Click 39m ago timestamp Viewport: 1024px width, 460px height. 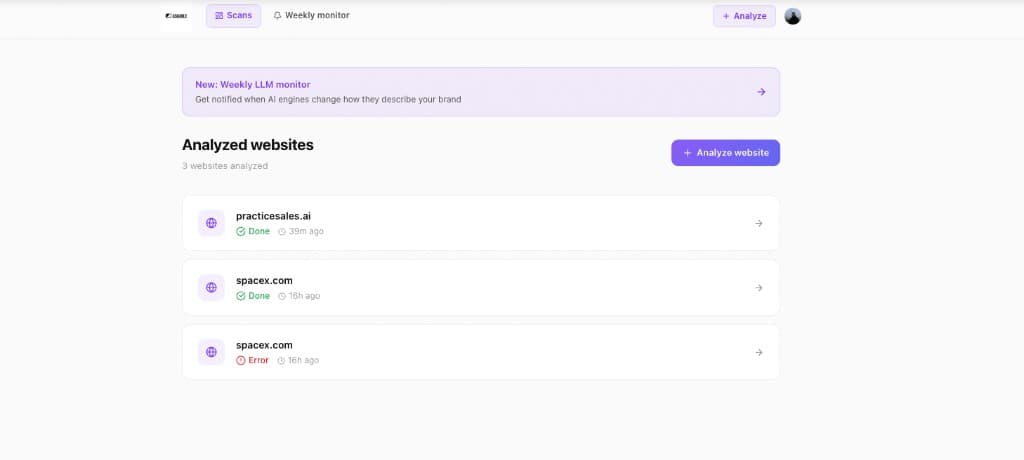tap(300, 231)
